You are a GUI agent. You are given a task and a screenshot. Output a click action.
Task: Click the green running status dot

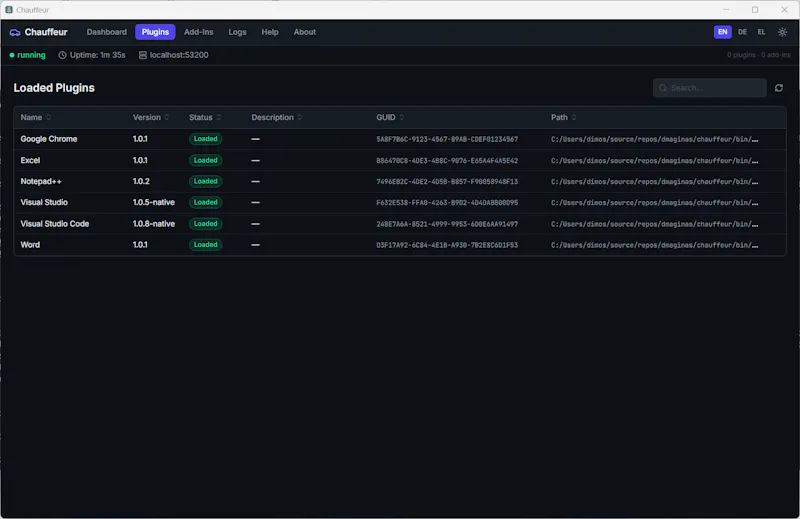[x=12, y=55]
